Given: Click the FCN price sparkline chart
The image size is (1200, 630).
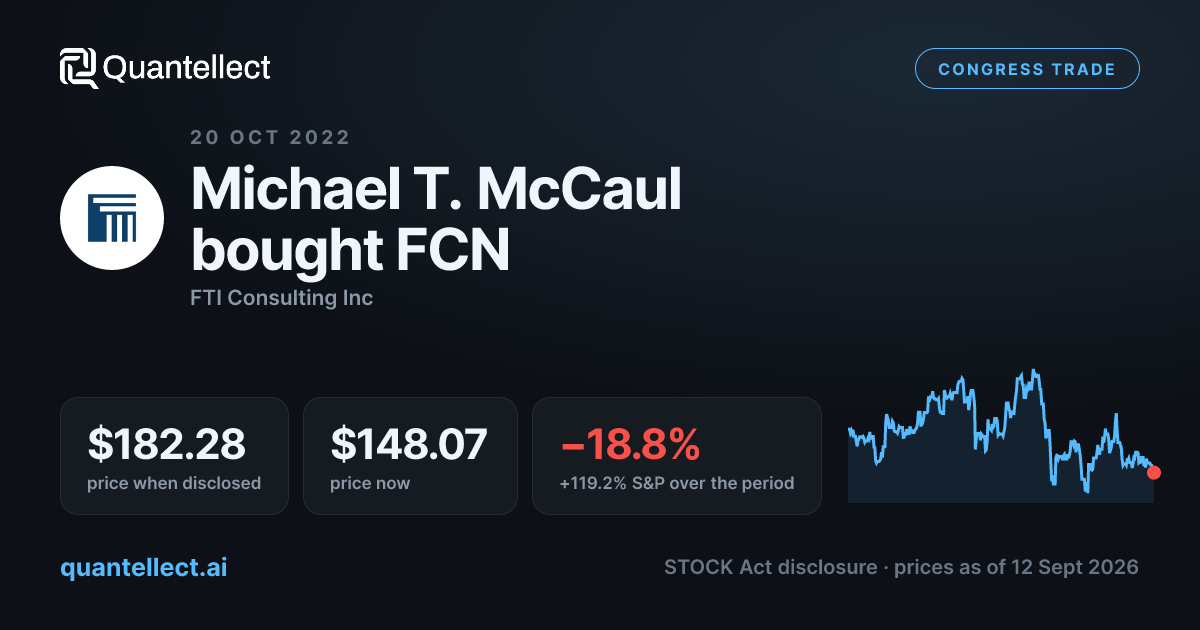Looking at the screenshot, I should pos(1000,436).
